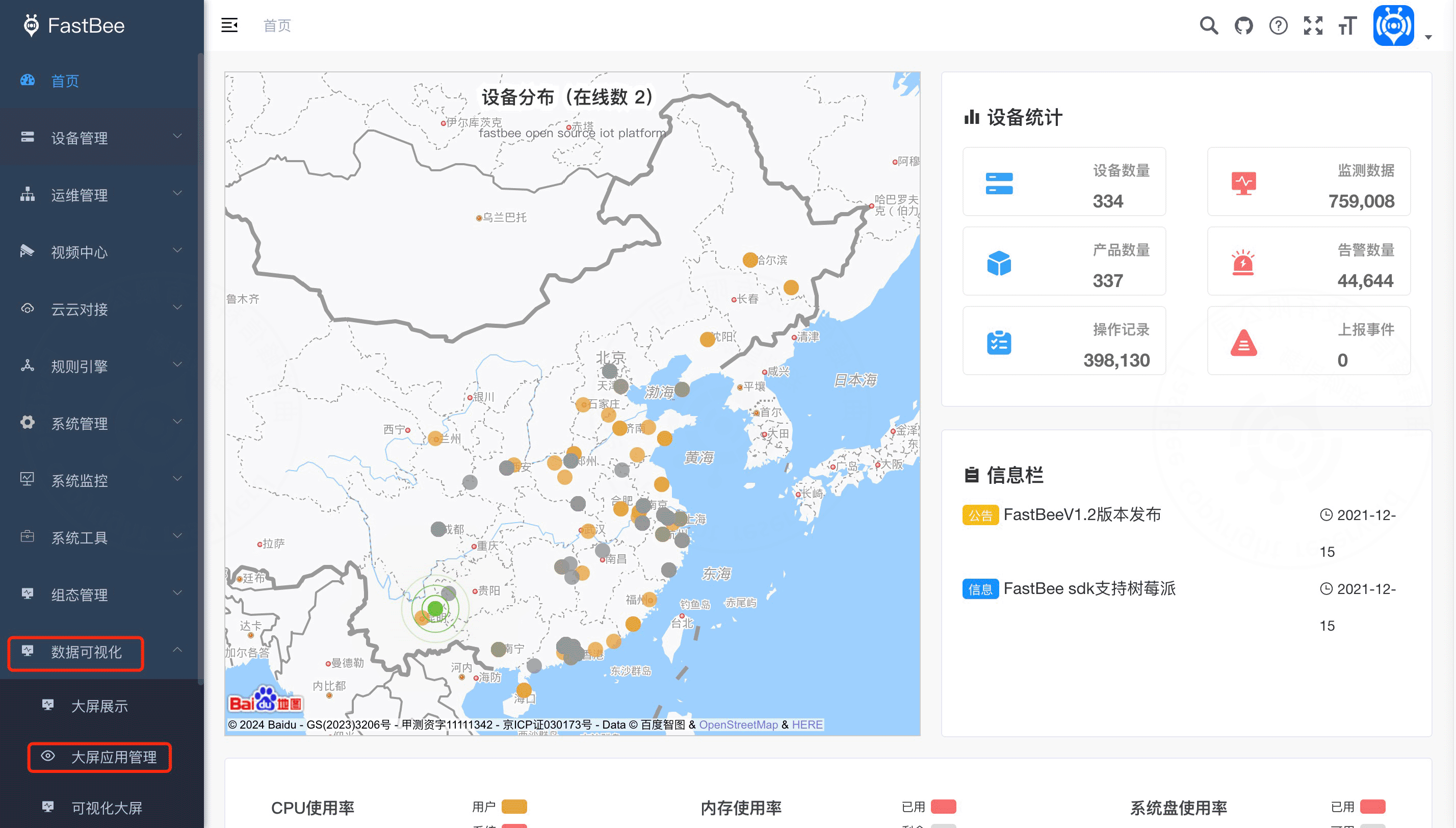Click the 运维管理 sidebar icon
Screen dimensions: 1456x828
click(28, 194)
